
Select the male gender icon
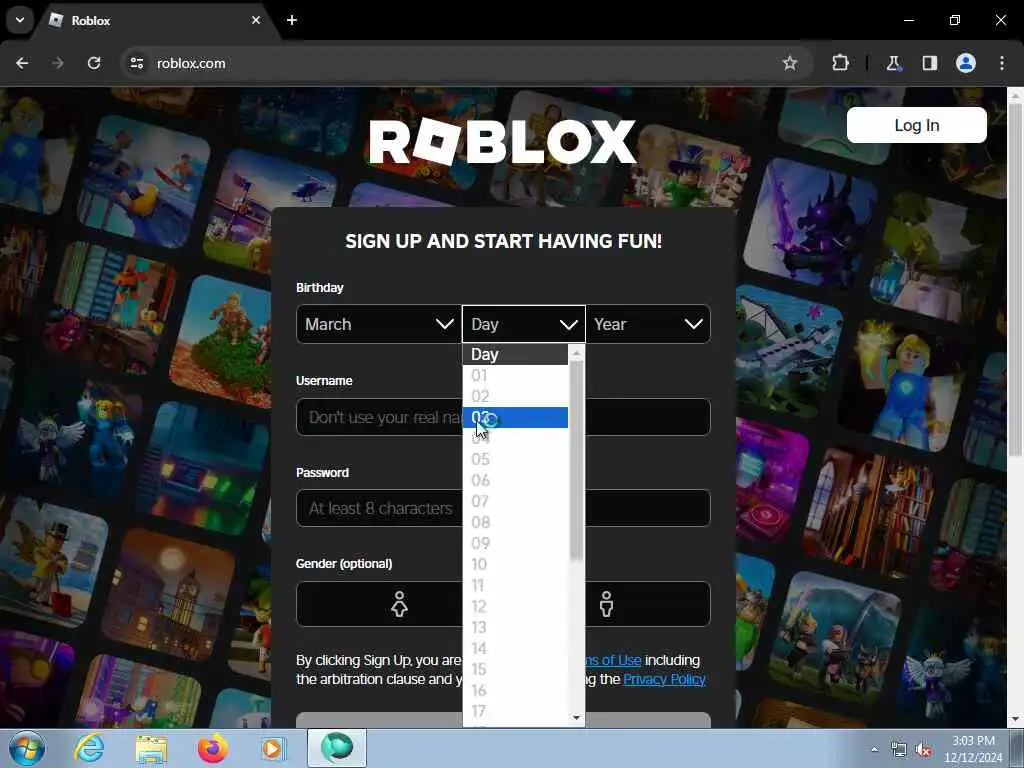coord(607,603)
